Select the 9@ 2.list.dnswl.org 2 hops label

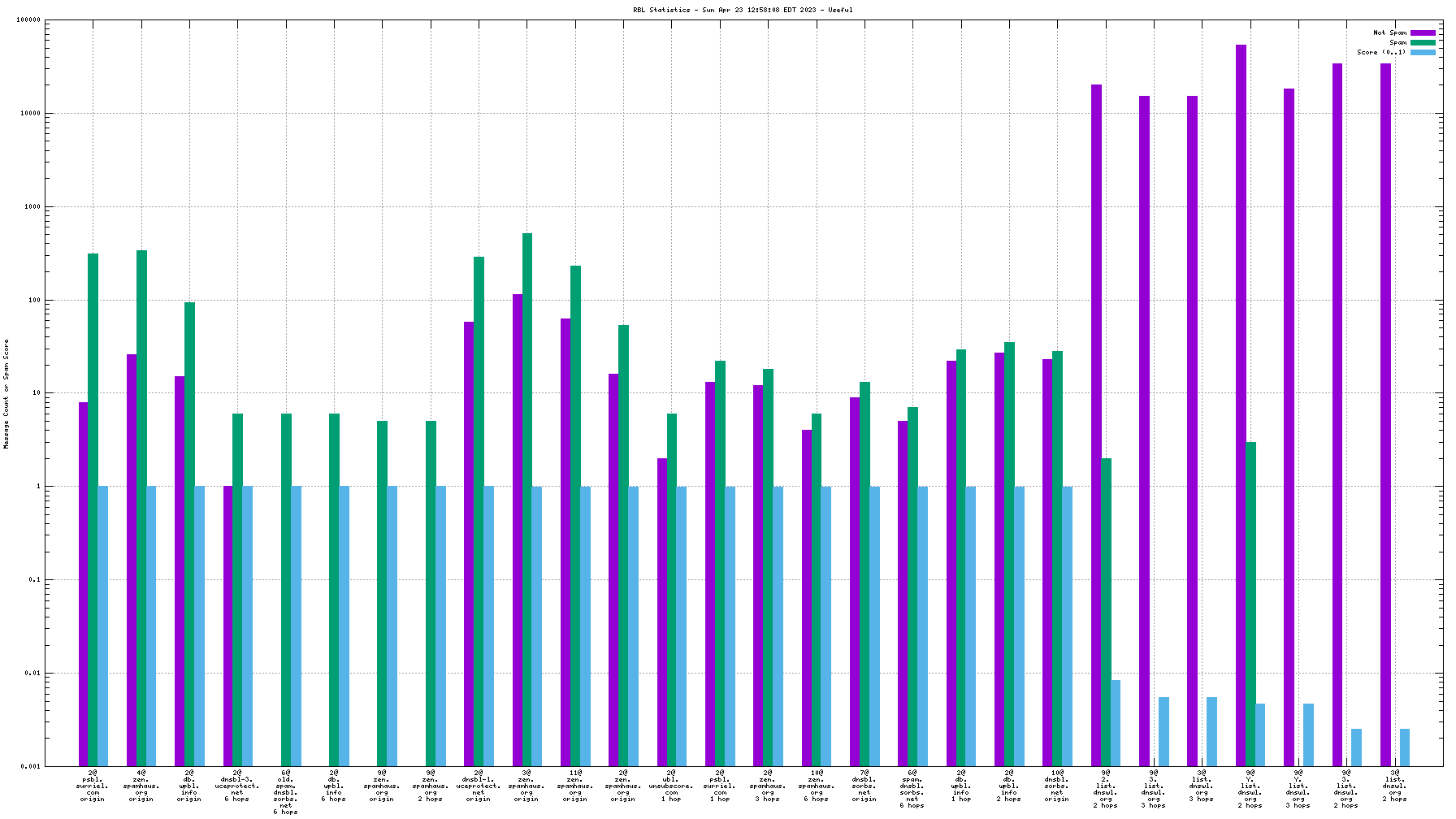1106,789
